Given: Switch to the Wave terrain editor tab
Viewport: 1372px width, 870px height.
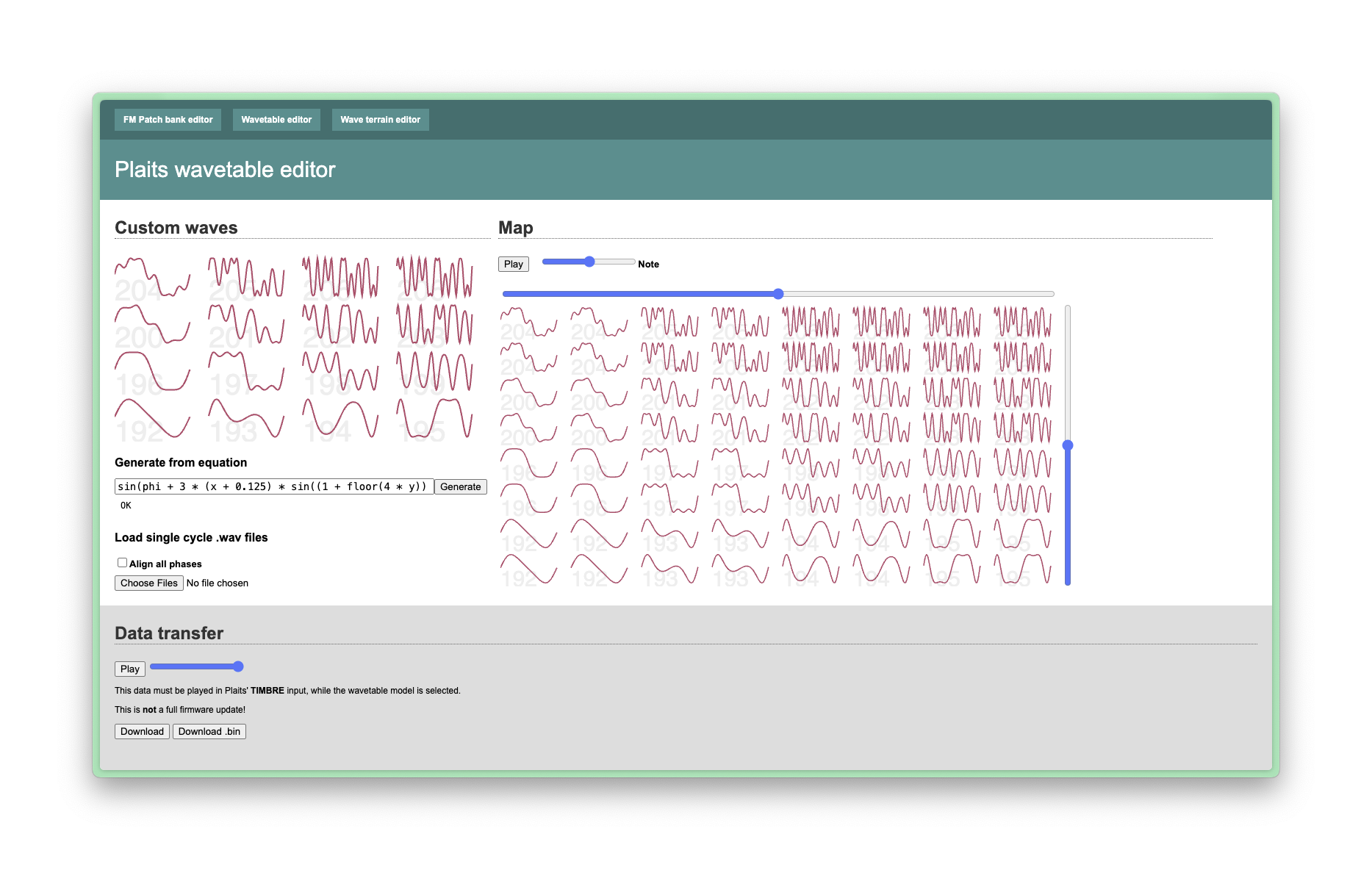Looking at the screenshot, I should pyautogui.click(x=380, y=120).
